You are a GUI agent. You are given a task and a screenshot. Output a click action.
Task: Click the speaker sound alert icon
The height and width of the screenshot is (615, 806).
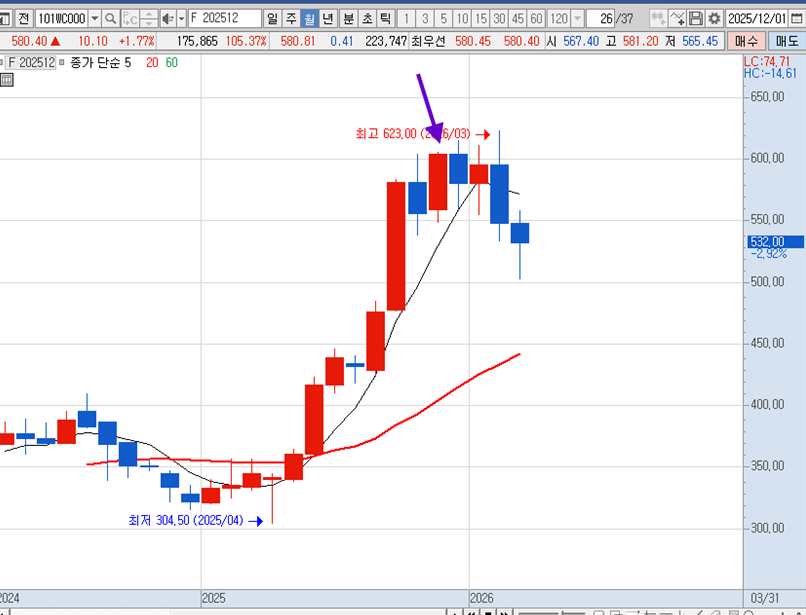(x=167, y=19)
